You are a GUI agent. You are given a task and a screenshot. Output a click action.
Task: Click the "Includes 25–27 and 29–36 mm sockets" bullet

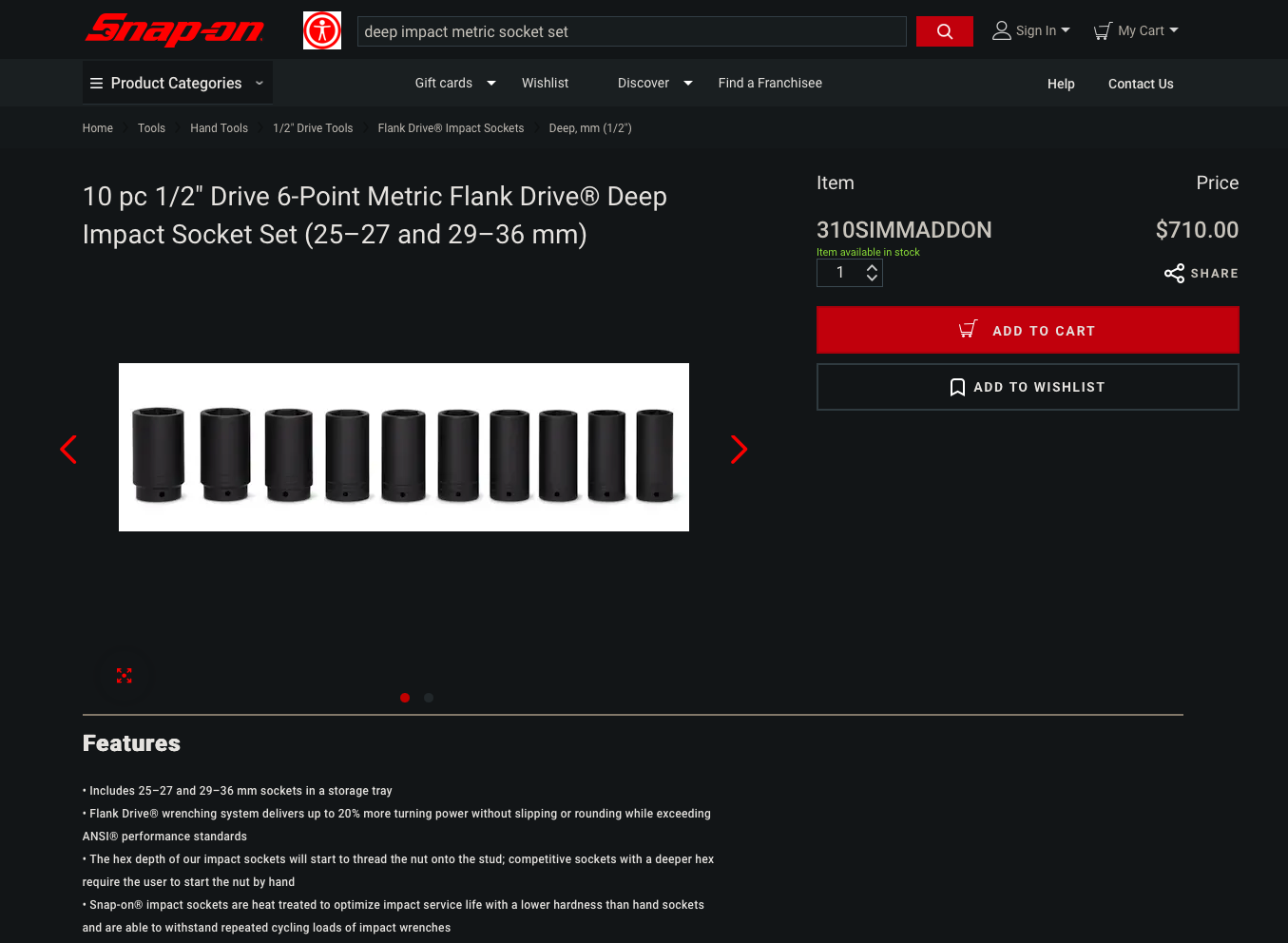[238, 791]
